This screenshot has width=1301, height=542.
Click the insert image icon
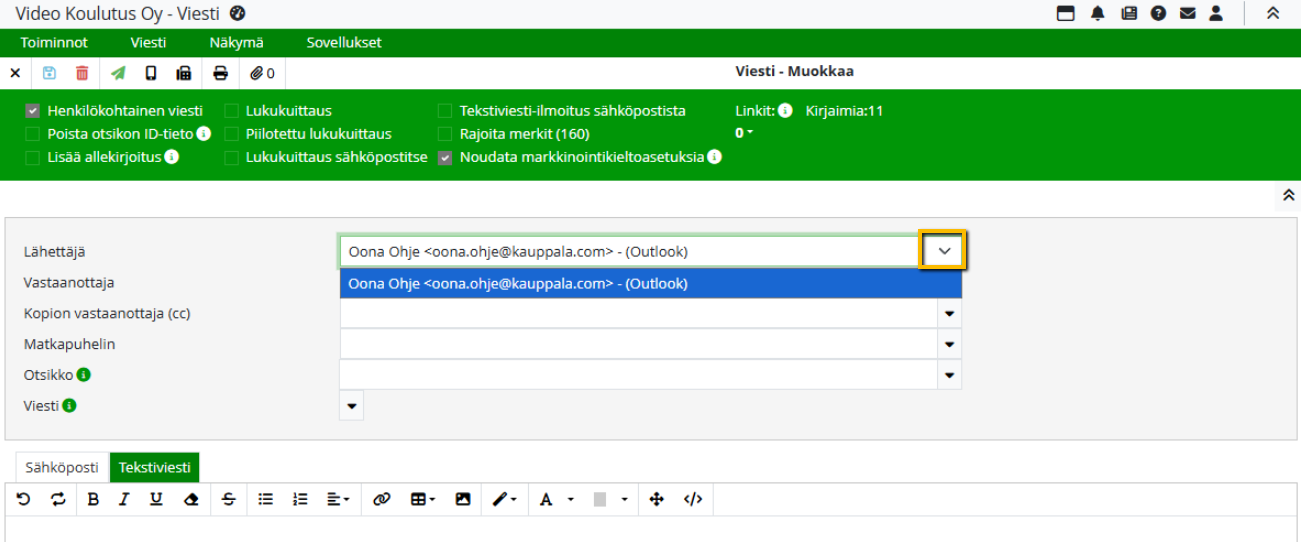(462, 499)
